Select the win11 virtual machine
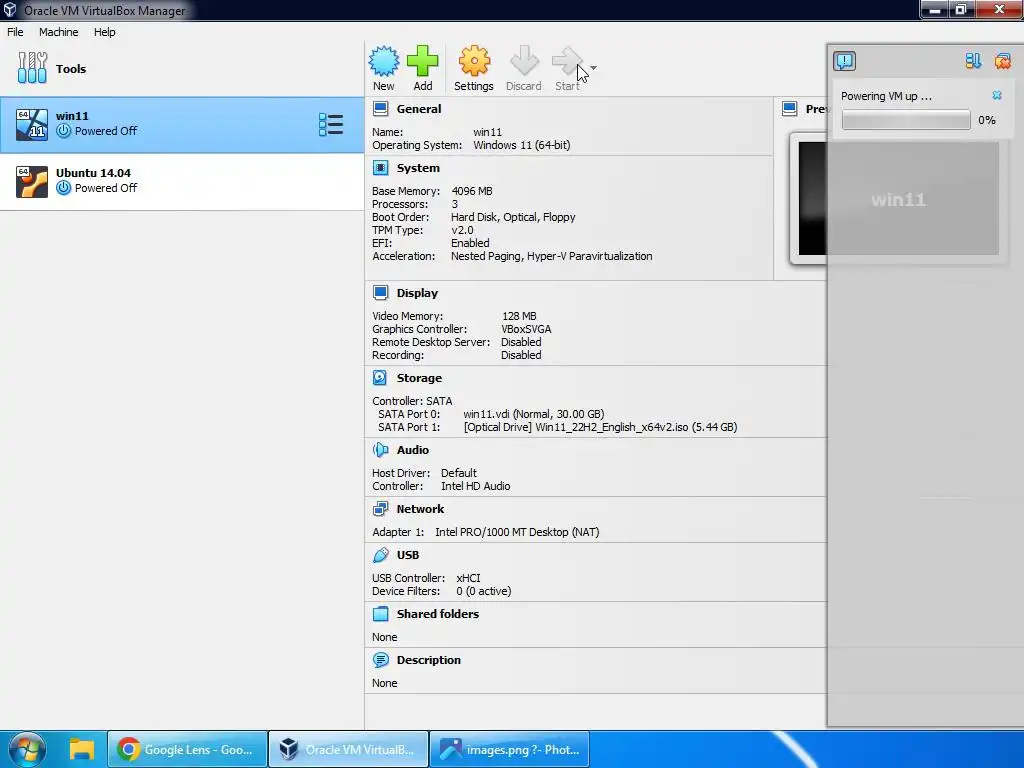The width and height of the screenshot is (1024, 768). [x=182, y=125]
